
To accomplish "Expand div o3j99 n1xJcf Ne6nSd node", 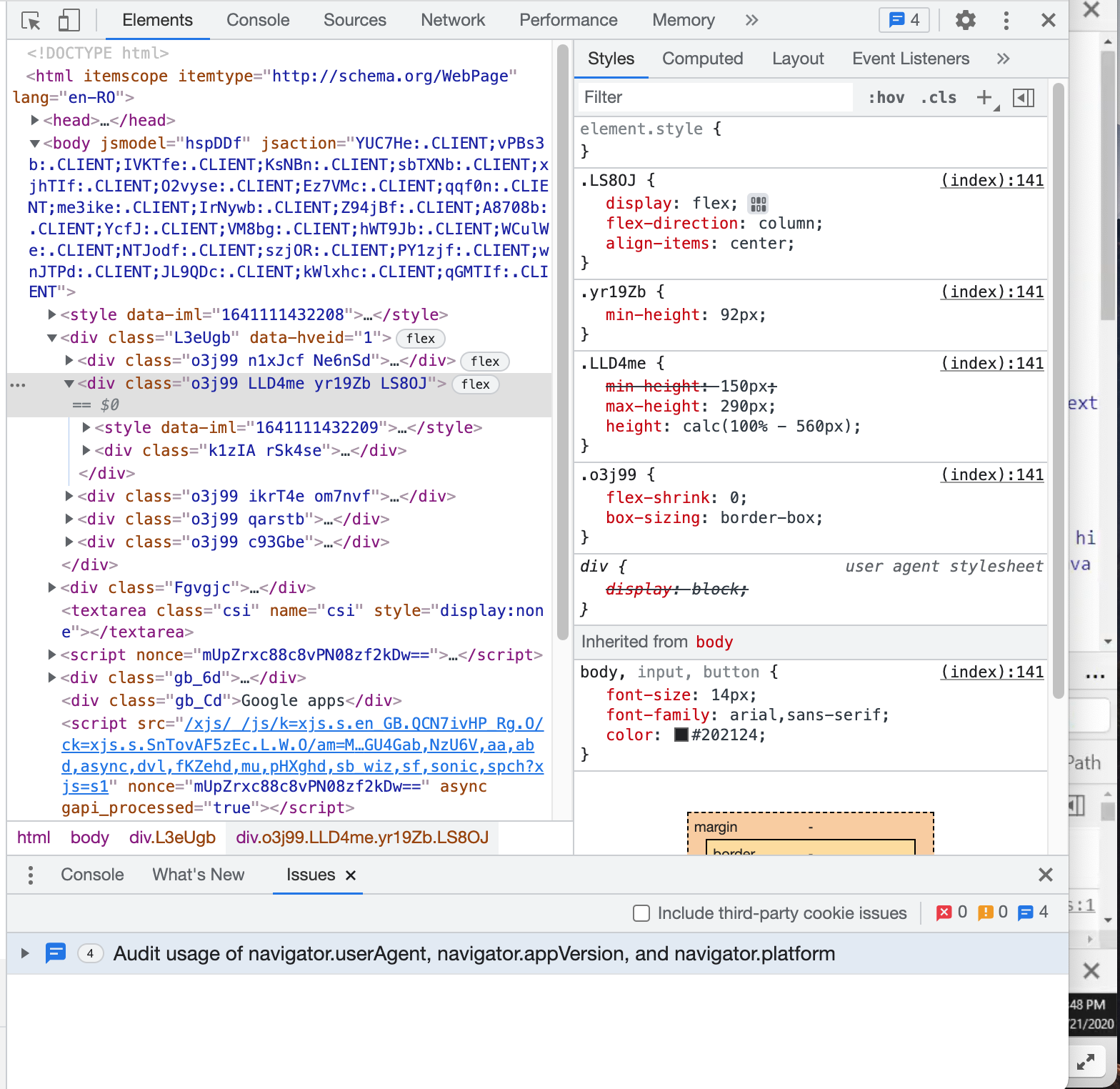I will [x=69, y=360].
